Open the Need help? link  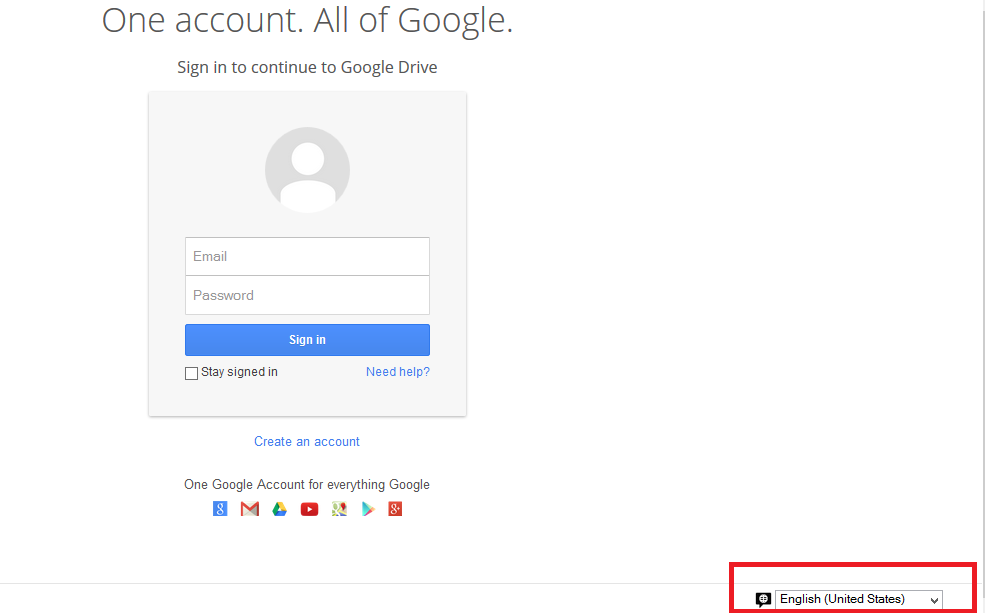[397, 371]
